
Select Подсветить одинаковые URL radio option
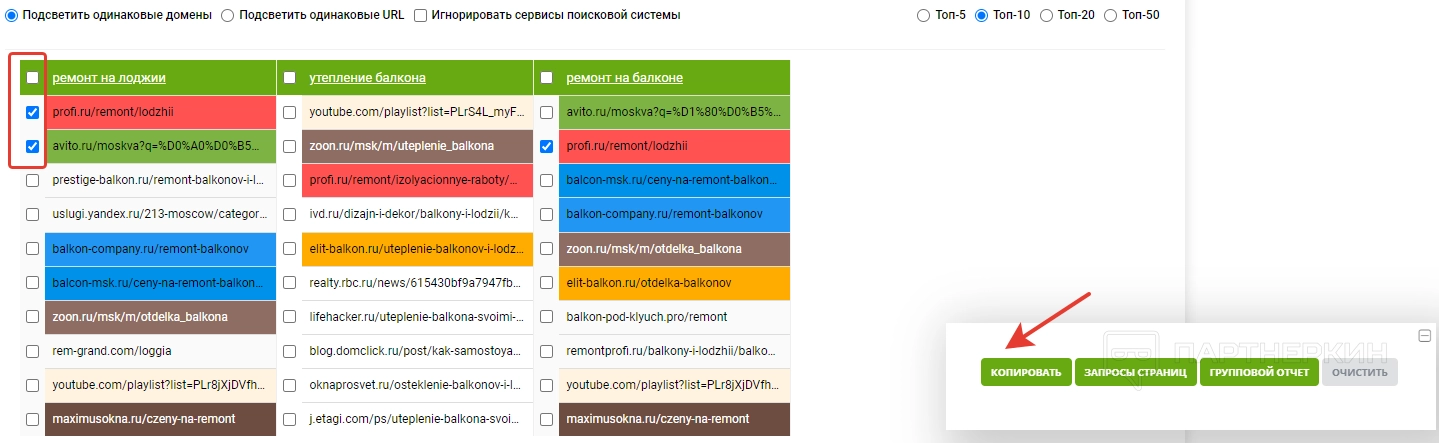tap(228, 15)
